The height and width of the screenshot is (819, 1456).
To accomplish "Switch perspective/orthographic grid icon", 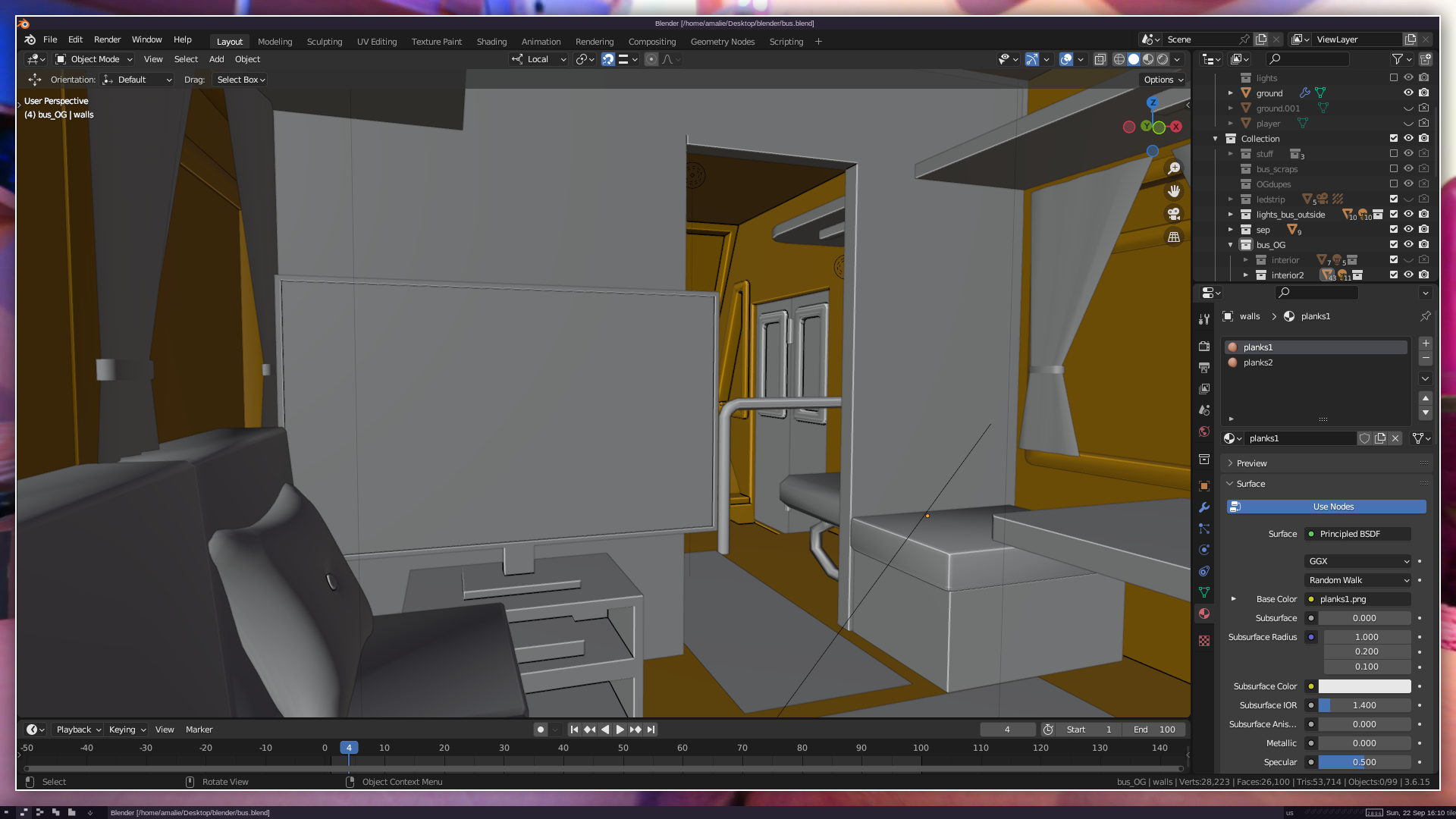I will pyautogui.click(x=1174, y=237).
